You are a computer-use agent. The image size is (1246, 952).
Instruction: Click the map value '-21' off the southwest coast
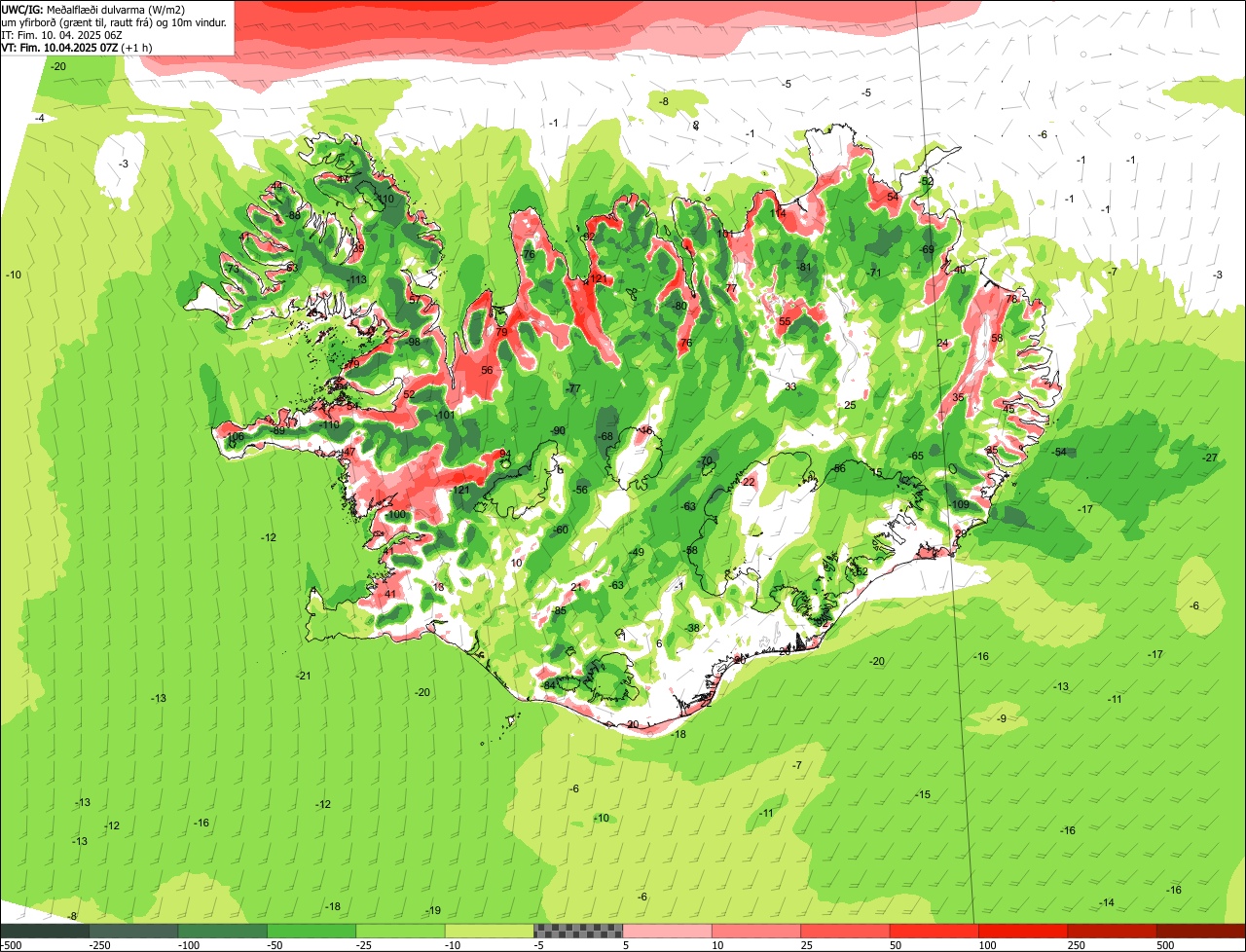coord(303,676)
